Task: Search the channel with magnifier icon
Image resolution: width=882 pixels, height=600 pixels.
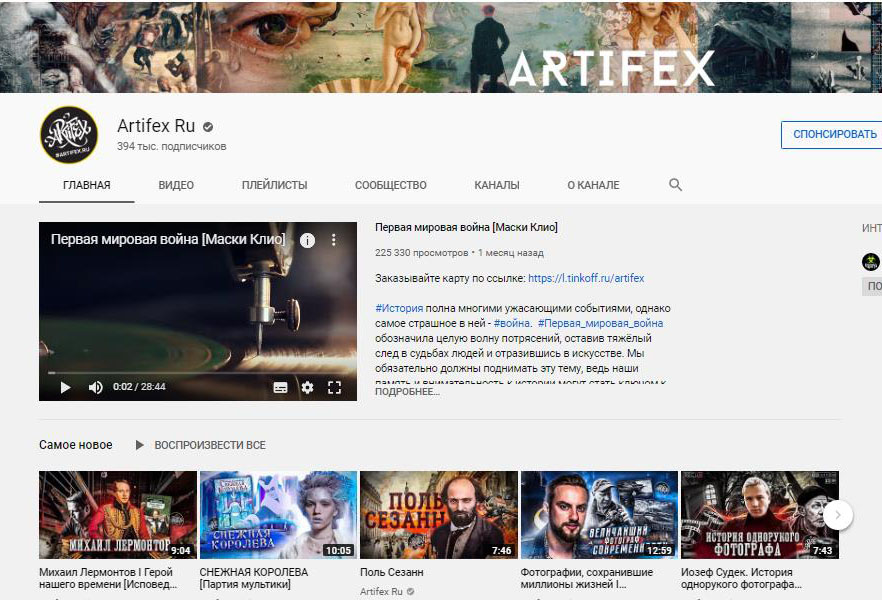Action: [x=675, y=185]
